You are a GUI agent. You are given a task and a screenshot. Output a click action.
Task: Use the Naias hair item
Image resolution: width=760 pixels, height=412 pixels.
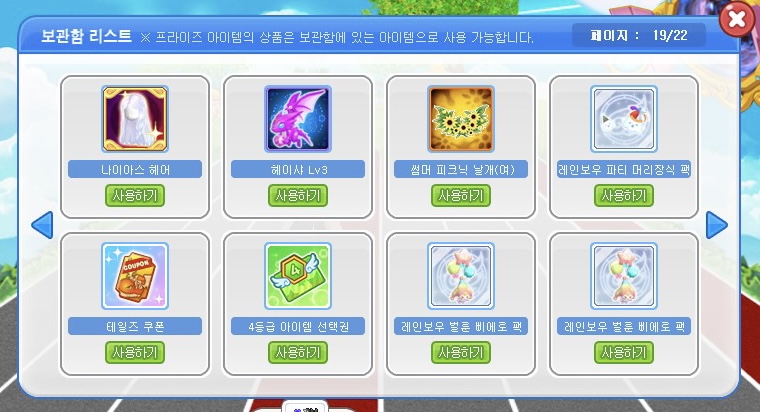click(135, 195)
